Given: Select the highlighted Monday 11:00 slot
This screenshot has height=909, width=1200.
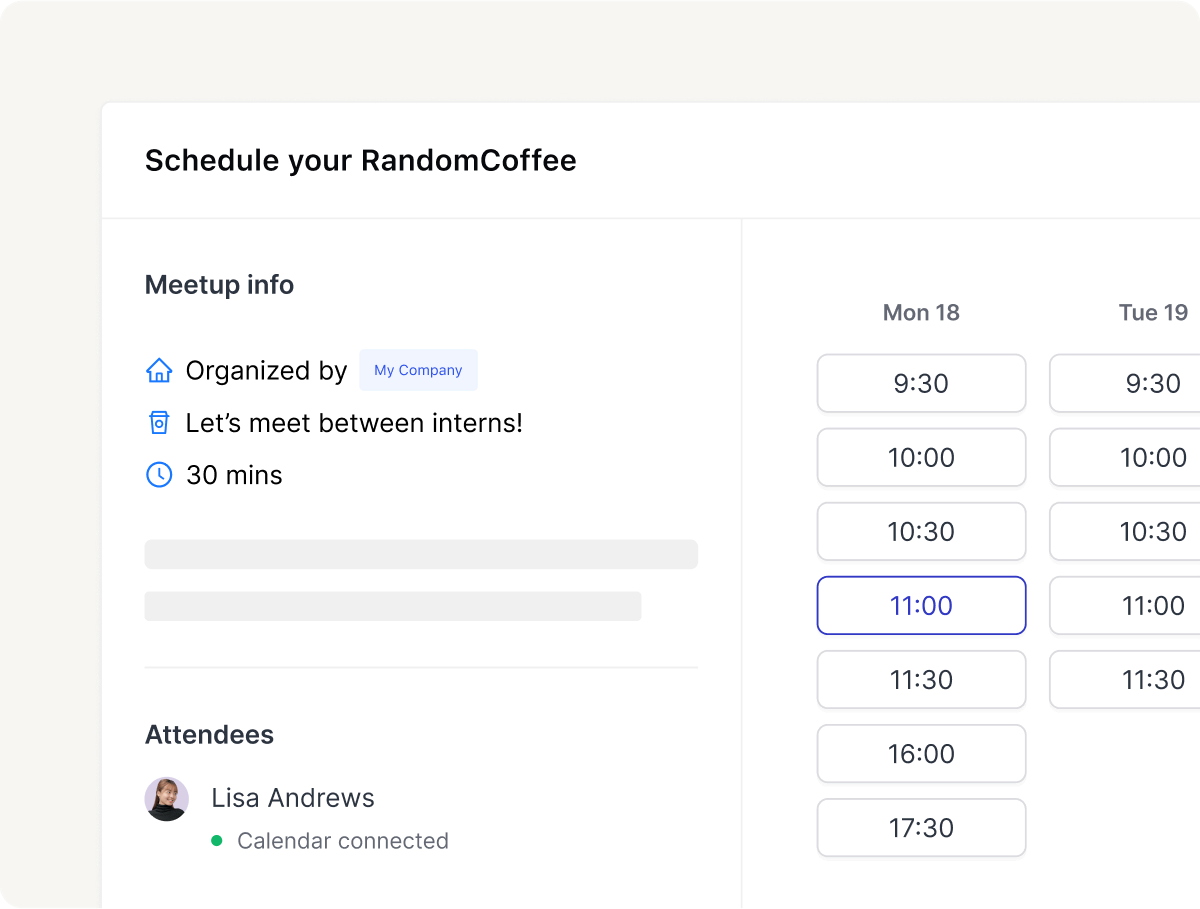Looking at the screenshot, I should click(921, 605).
